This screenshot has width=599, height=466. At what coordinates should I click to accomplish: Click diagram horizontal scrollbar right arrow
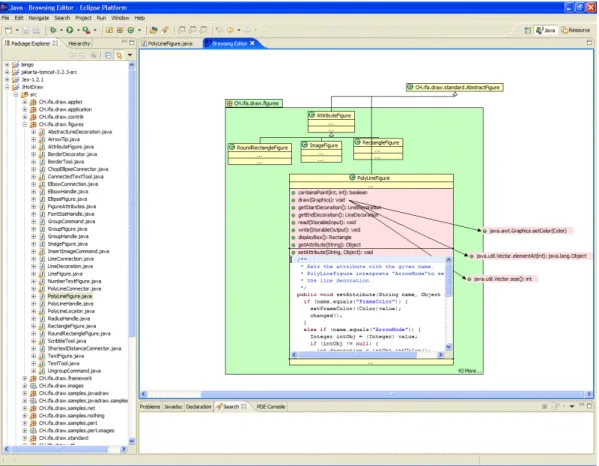(589, 394)
